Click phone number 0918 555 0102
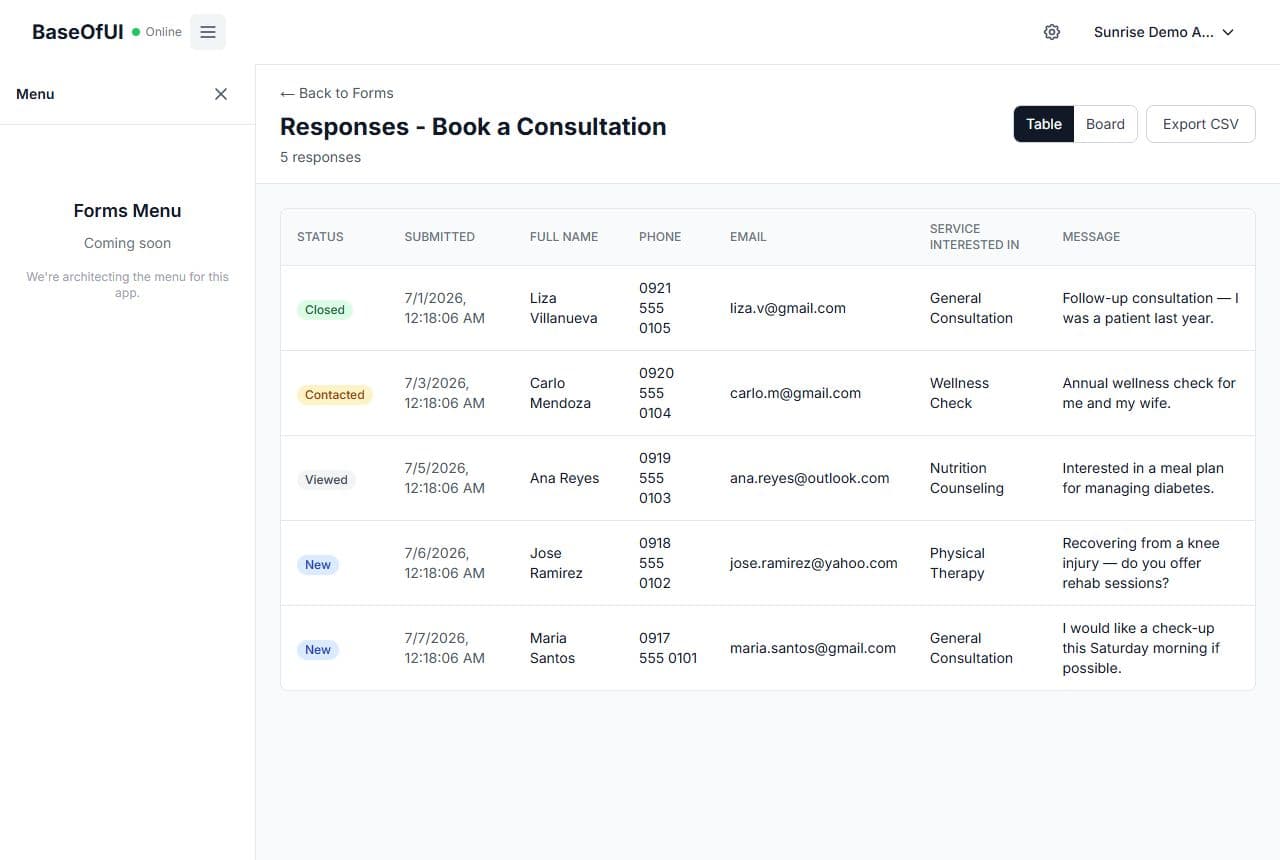Viewport: 1280px width, 860px height. pos(655,563)
